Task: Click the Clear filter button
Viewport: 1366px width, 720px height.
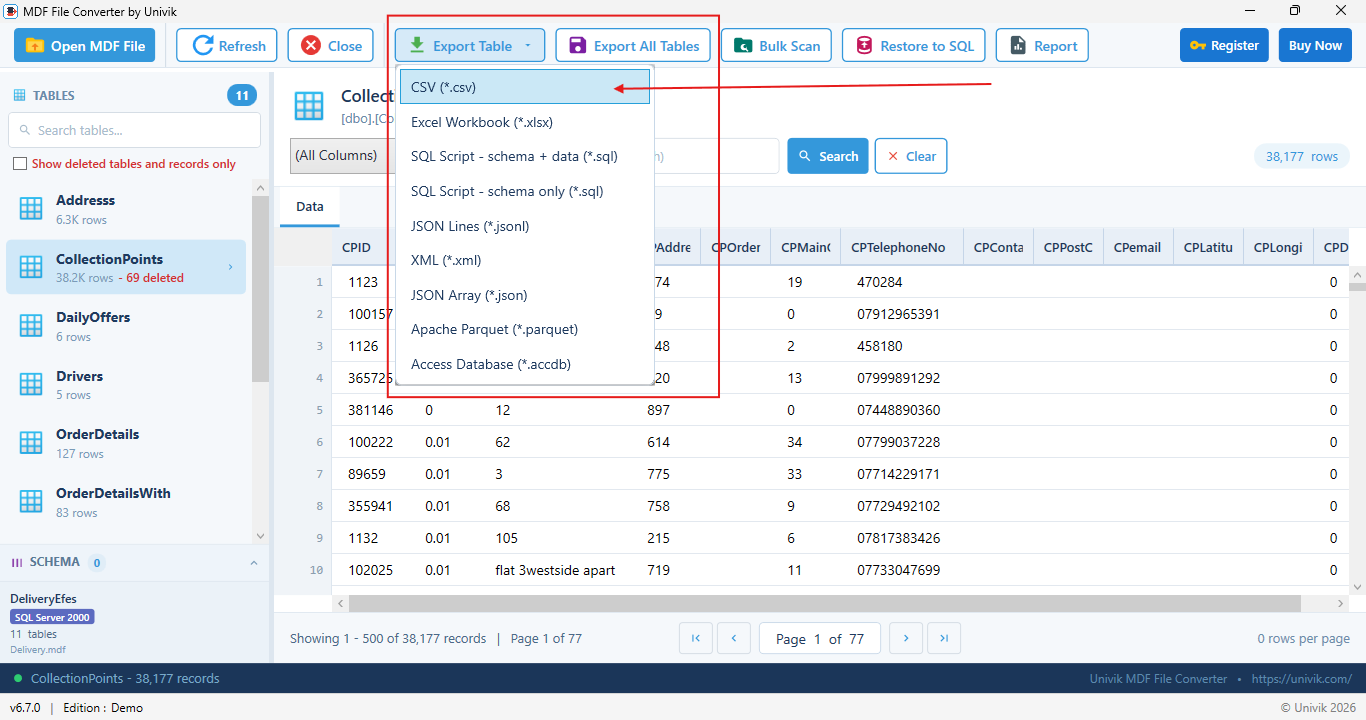Action: tap(911, 156)
